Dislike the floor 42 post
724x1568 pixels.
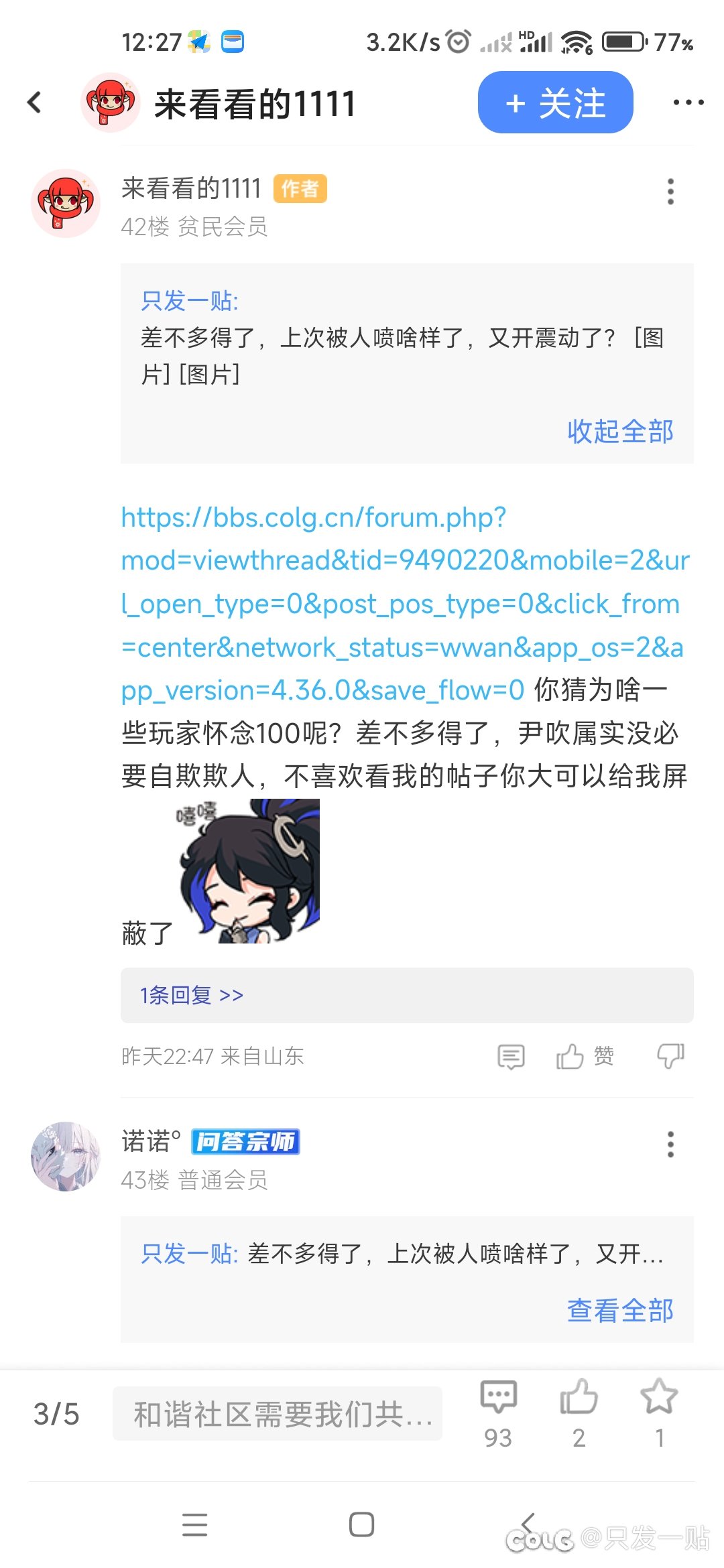click(670, 1057)
